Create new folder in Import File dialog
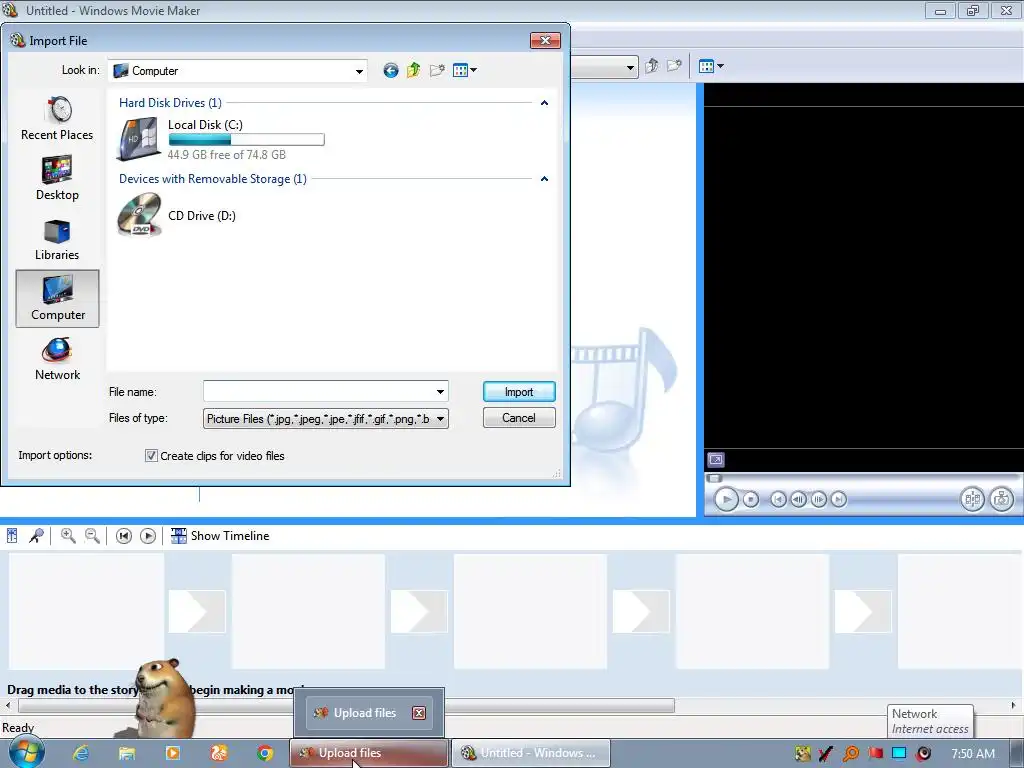This screenshot has height=768, width=1024. pyautogui.click(x=437, y=71)
